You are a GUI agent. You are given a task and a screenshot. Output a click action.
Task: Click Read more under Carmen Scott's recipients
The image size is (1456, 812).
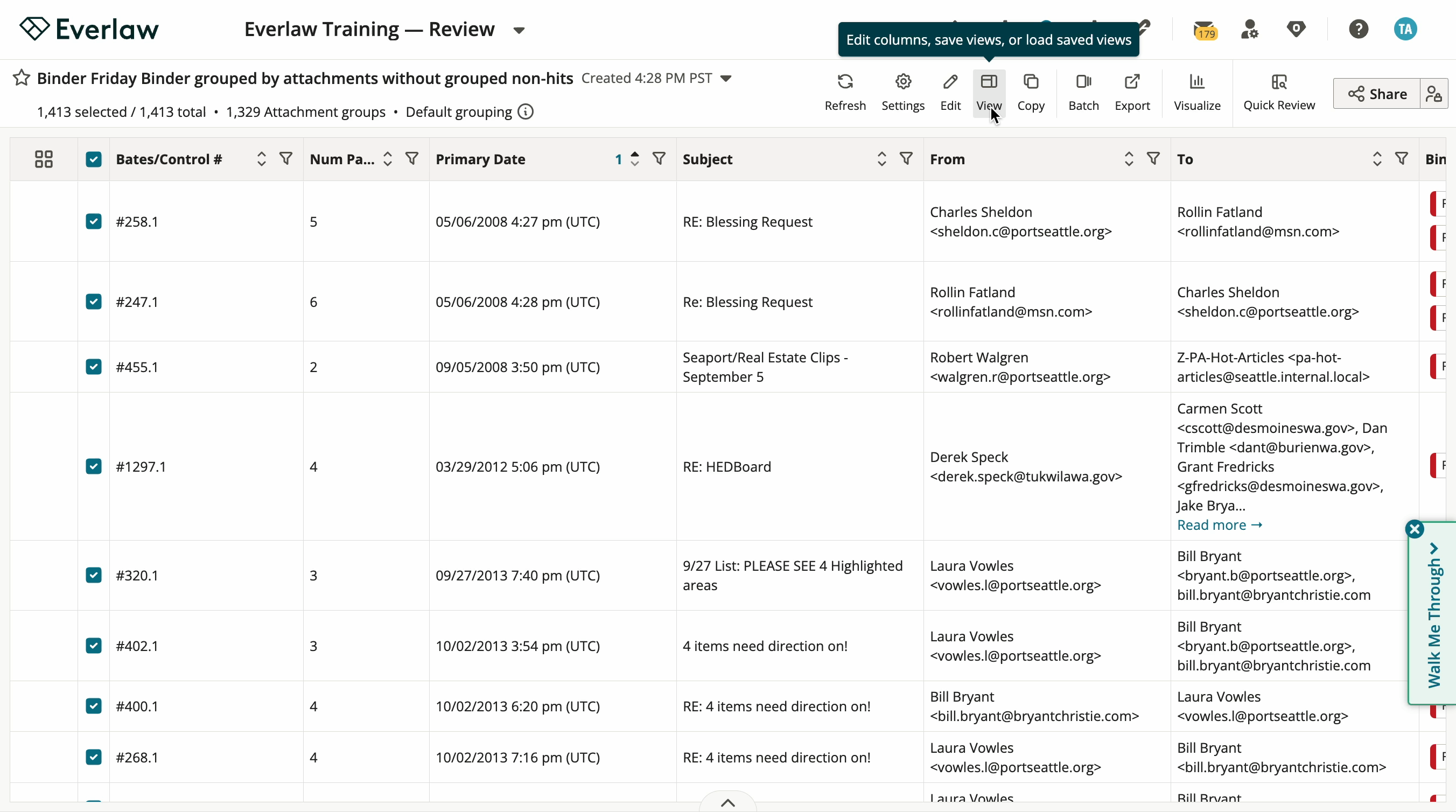[x=1213, y=524]
